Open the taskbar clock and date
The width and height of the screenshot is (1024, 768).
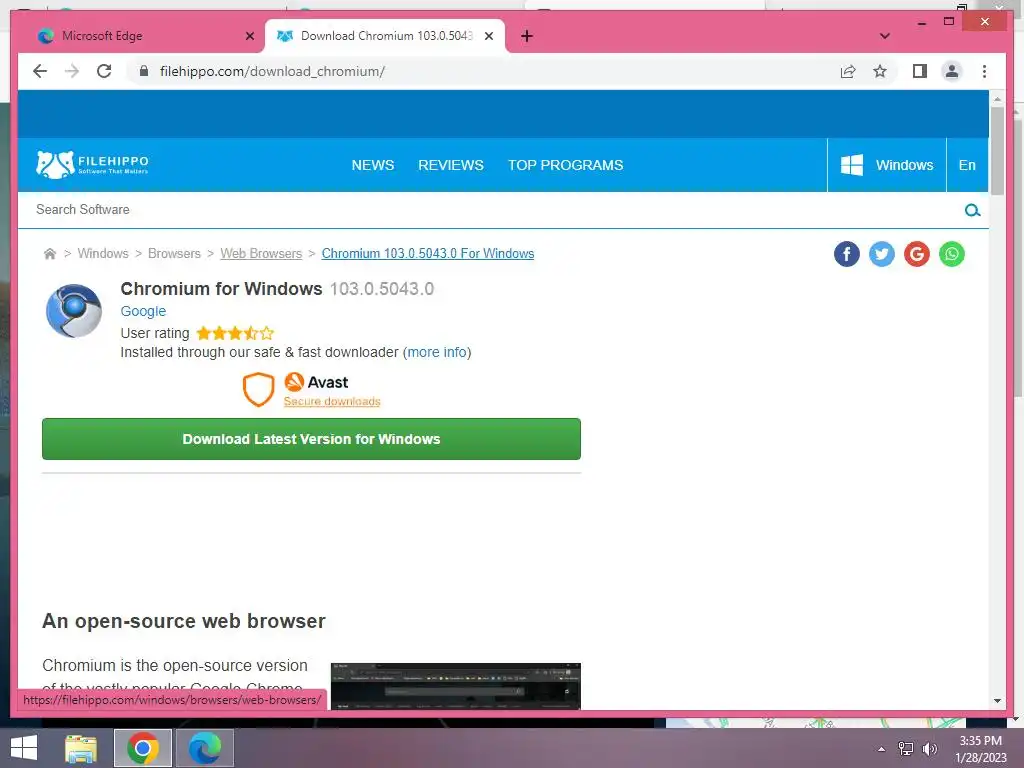click(980, 749)
